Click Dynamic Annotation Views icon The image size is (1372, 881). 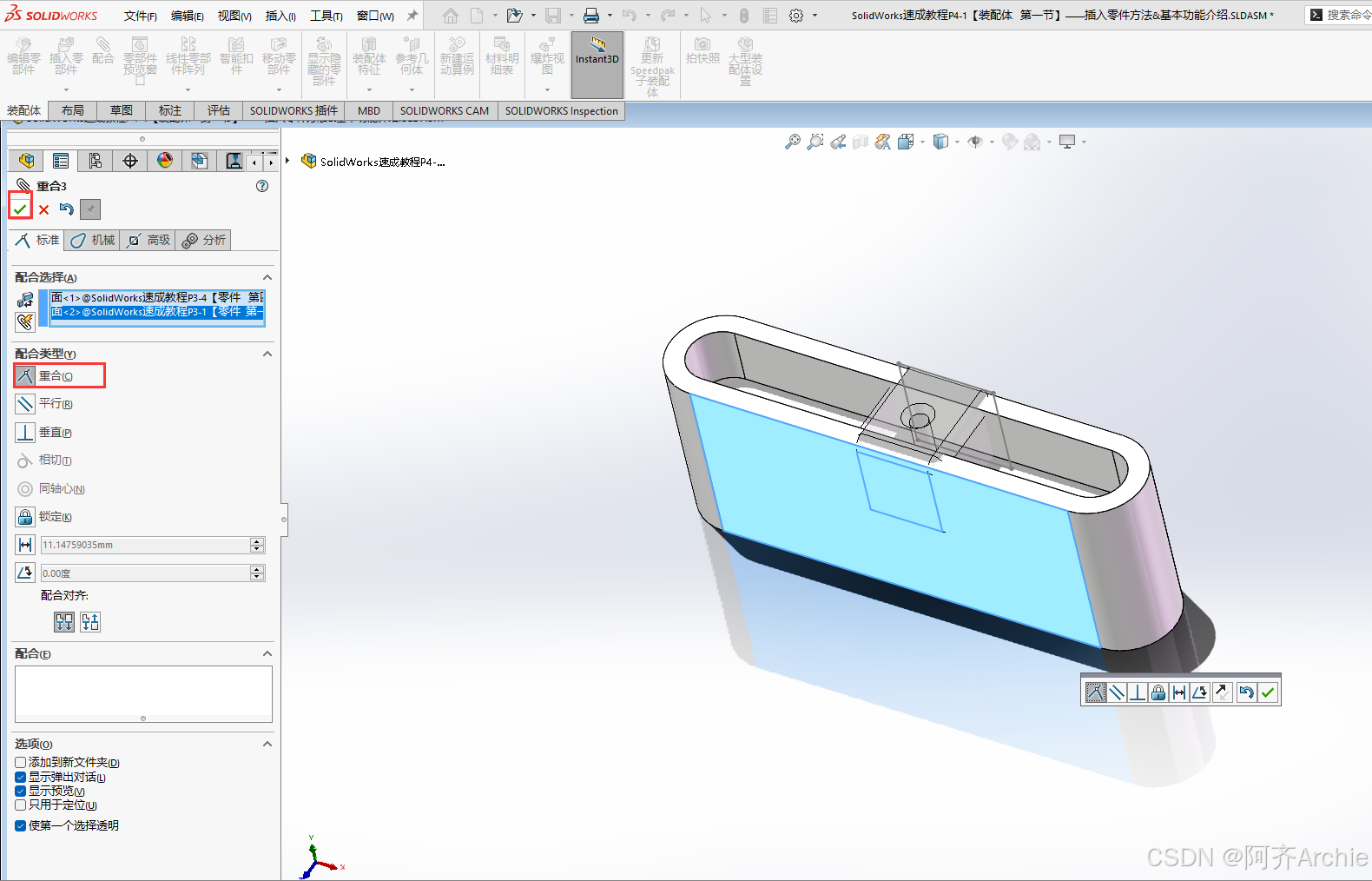[x=882, y=142]
